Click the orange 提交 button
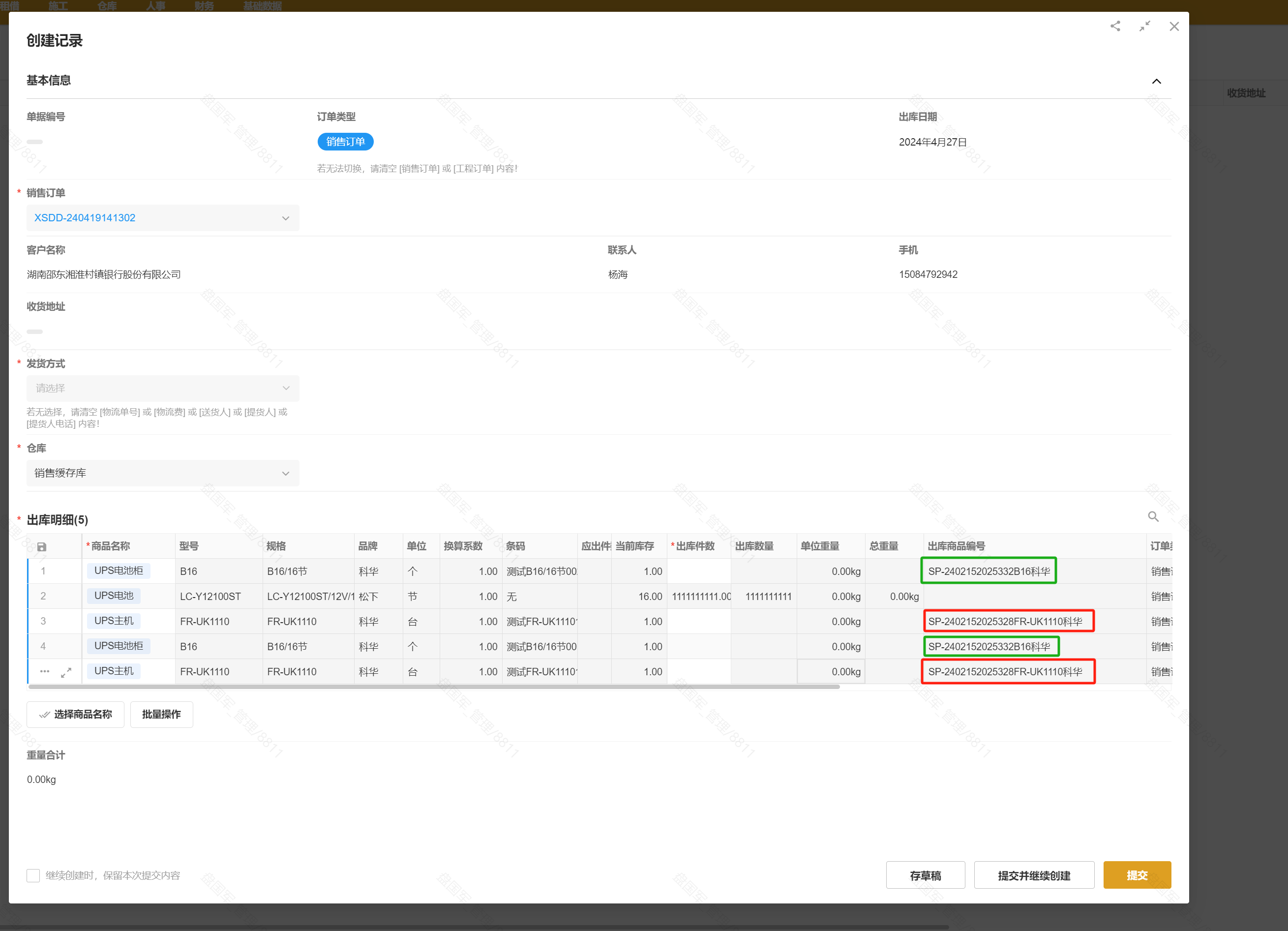The width and height of the screenshot is (1288, 931). [1137, 875]
